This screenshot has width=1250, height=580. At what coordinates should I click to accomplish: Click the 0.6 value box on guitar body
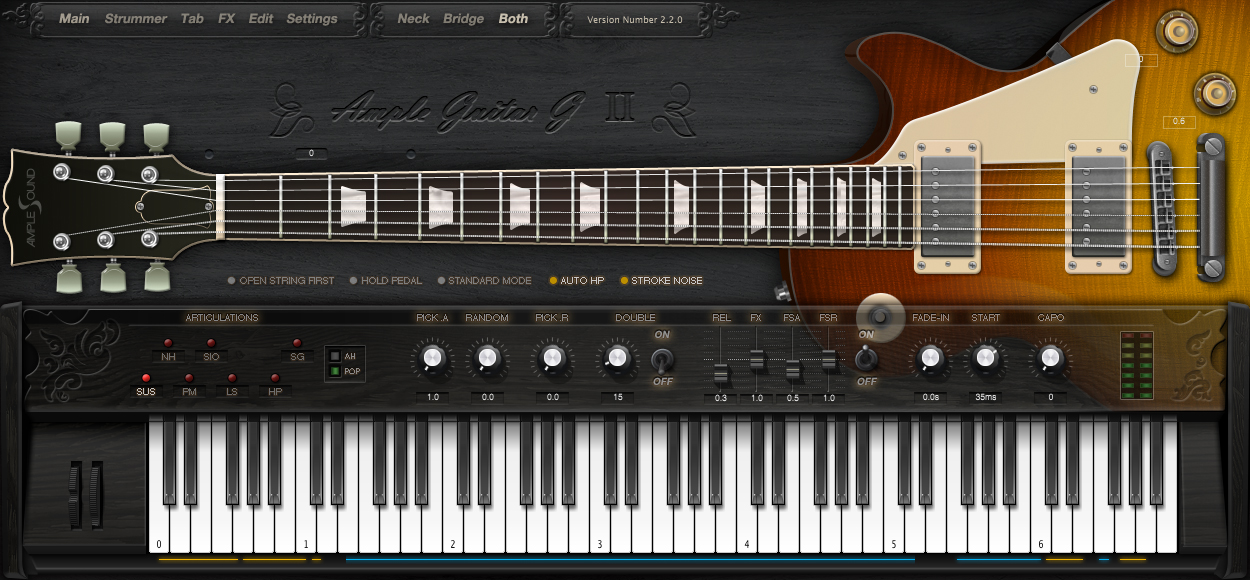1179,122
